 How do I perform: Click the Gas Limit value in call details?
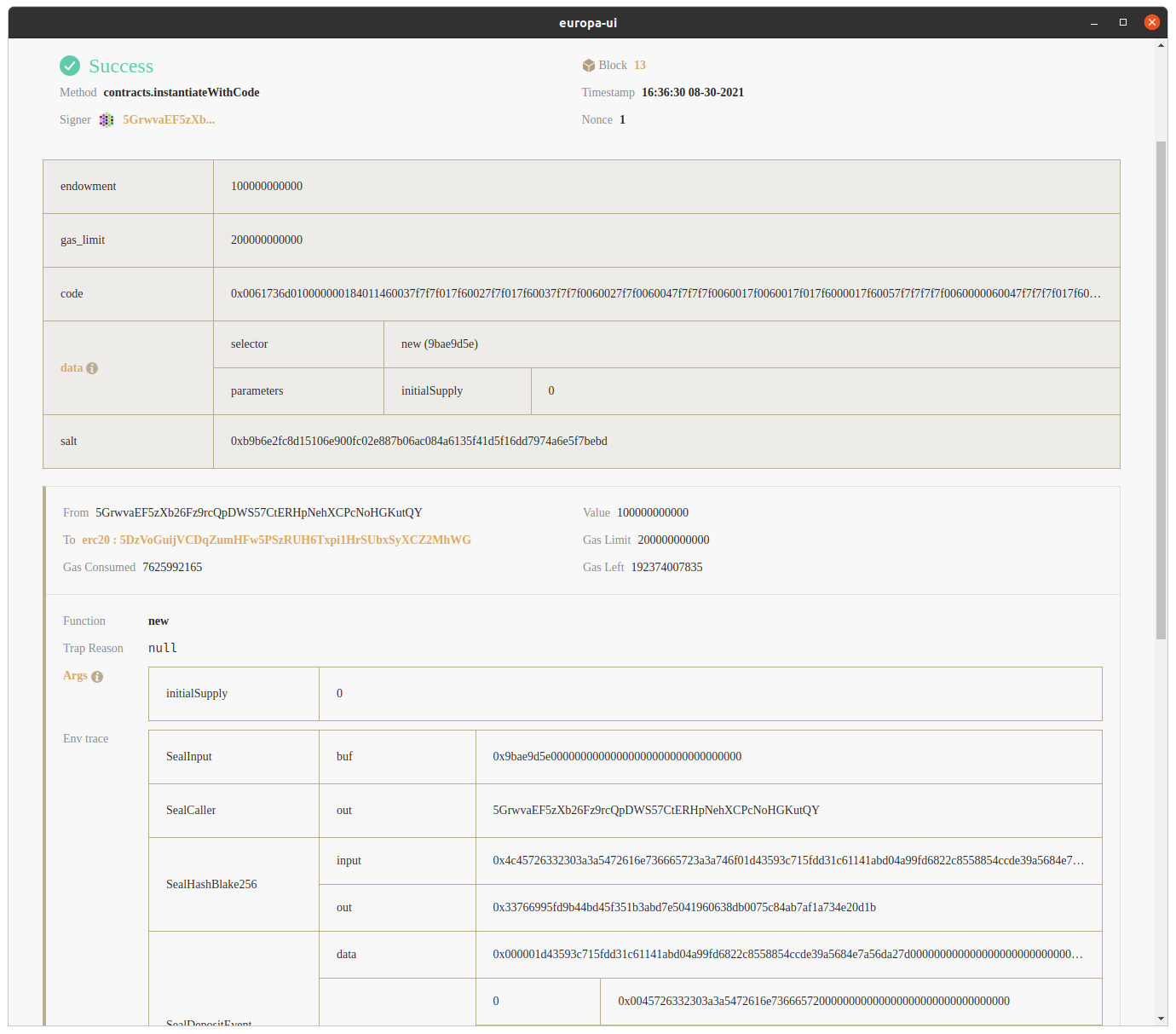pyautogui.click(x=673, y=540)
